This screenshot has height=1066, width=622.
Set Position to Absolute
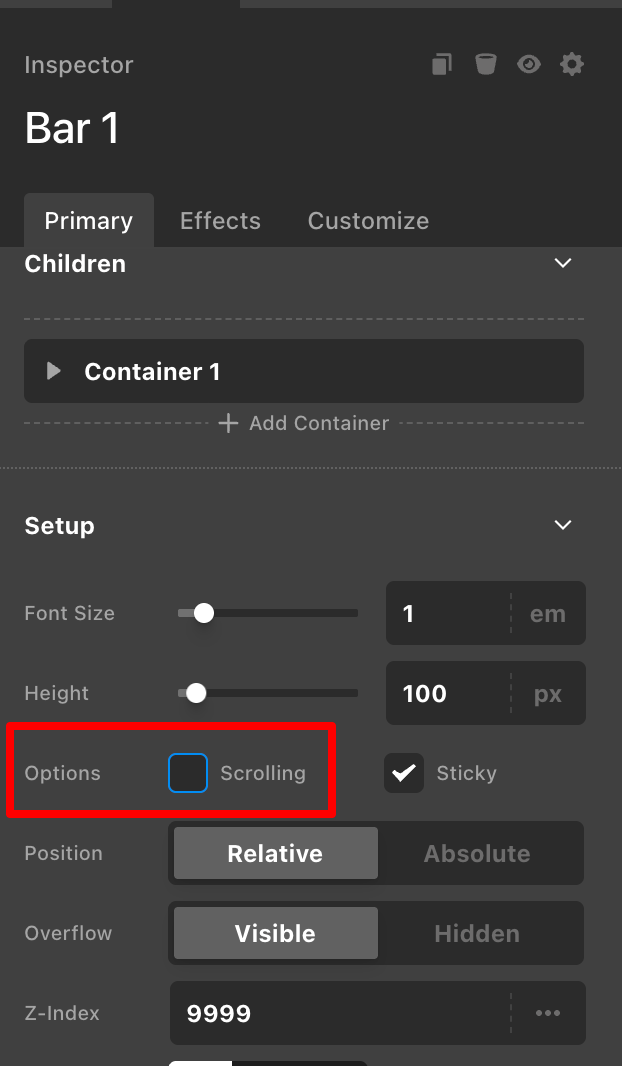click(x=477, y=853)
